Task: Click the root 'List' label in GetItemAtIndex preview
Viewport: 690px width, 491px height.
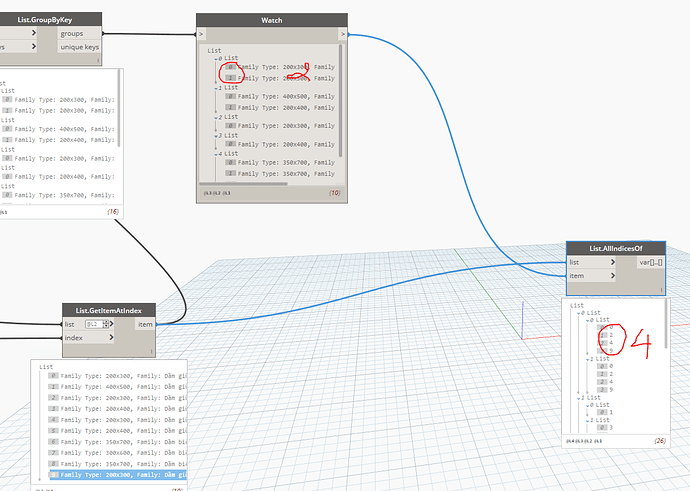Action: pyautogui.click(x=46, y=366)
